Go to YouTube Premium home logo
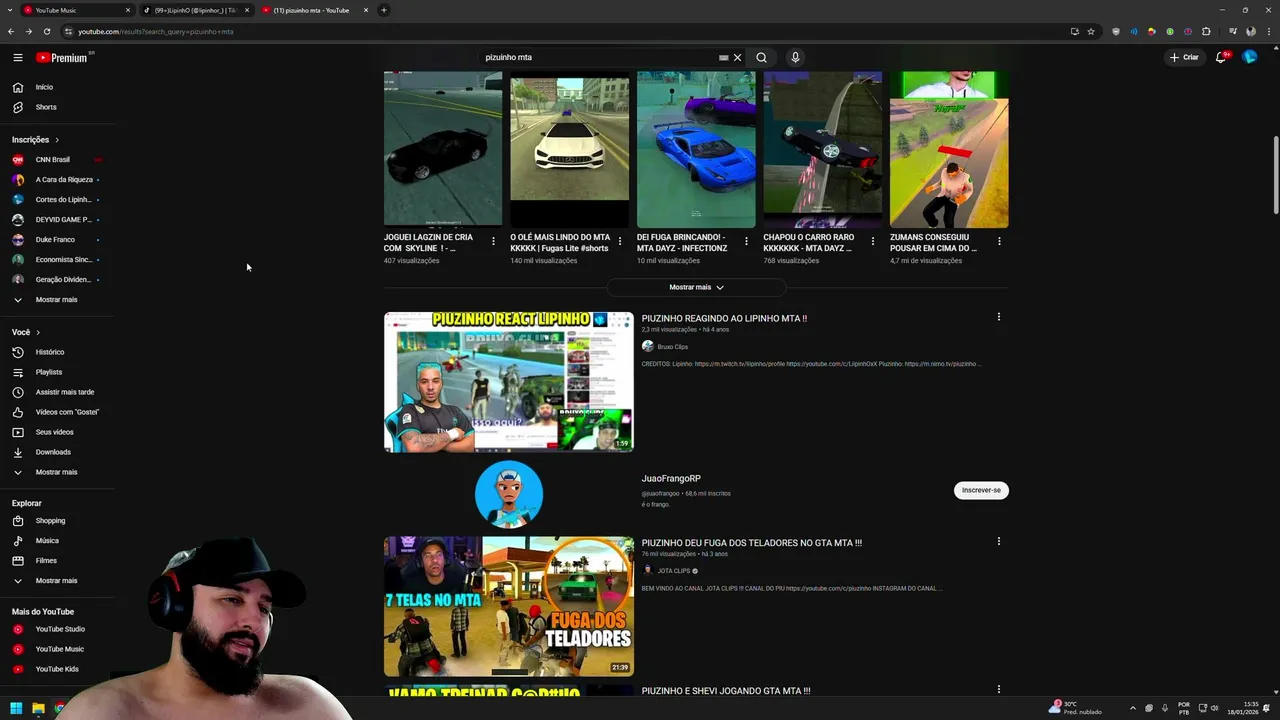The height and width of the screenshot is (720, 1280). click(63, 58)
